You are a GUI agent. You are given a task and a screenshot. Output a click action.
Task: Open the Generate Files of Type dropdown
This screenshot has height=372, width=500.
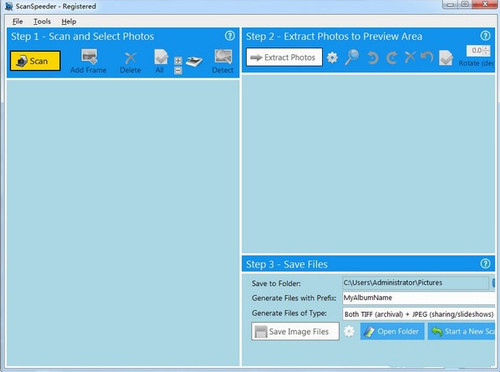(419, 314)
